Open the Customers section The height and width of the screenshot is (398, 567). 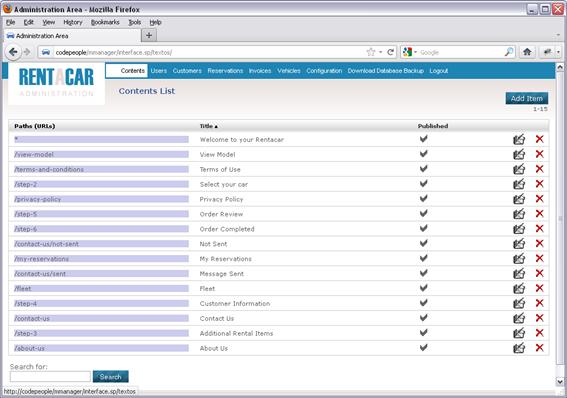(187, 71)
